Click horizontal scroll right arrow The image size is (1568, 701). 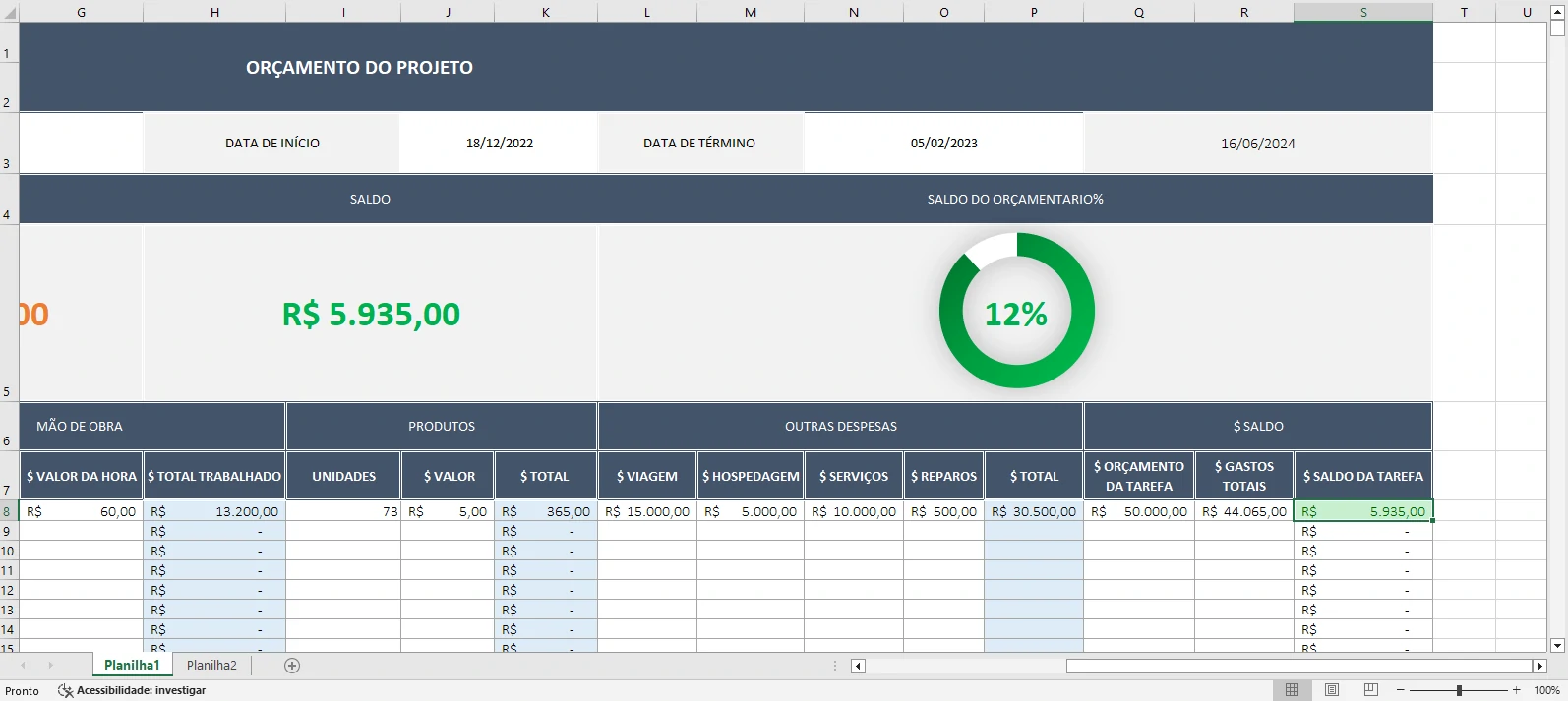click(x=1540, y=666)
